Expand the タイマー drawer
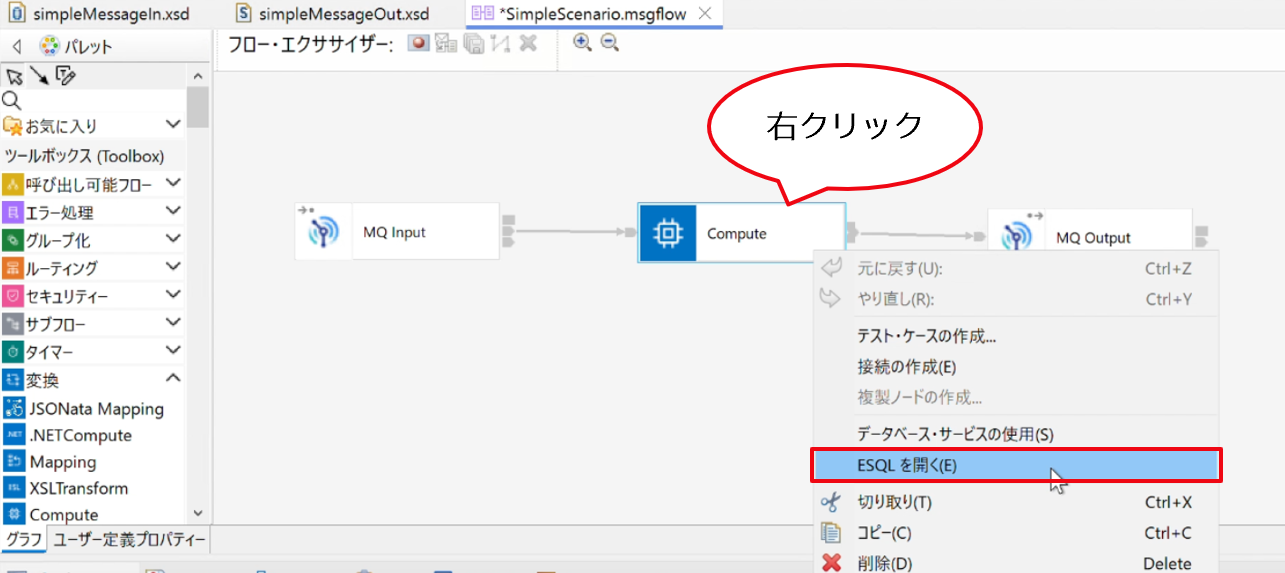The height and width of the screenshot is (573, 1285). point(173,351)
